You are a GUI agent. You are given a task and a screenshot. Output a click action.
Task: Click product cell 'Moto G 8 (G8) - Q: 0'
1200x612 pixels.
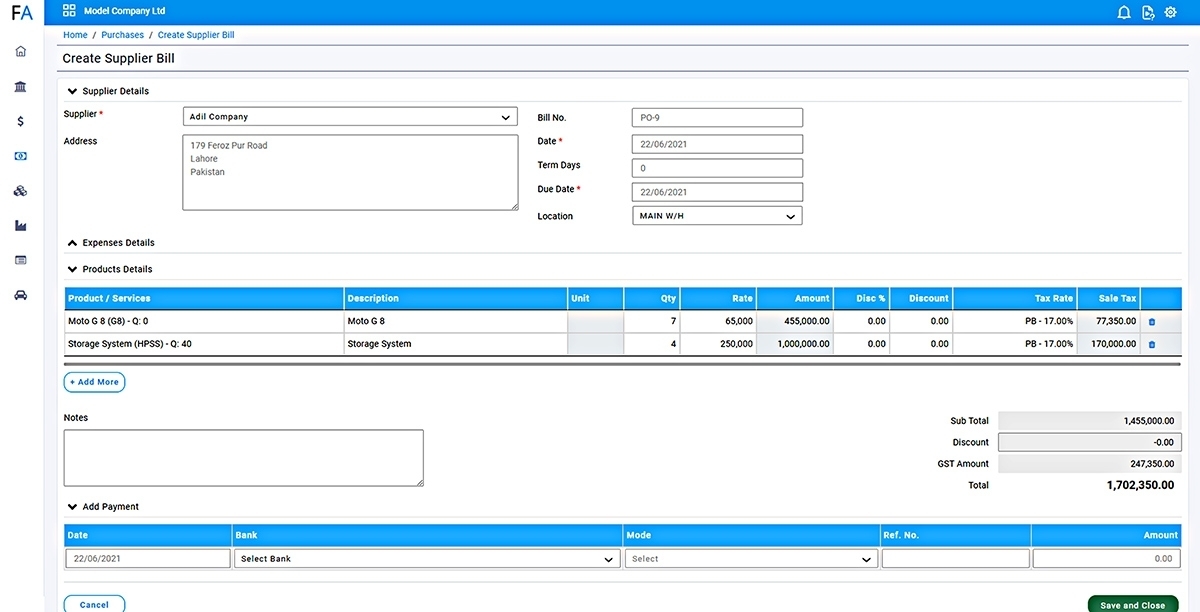(x=204, y=322)
